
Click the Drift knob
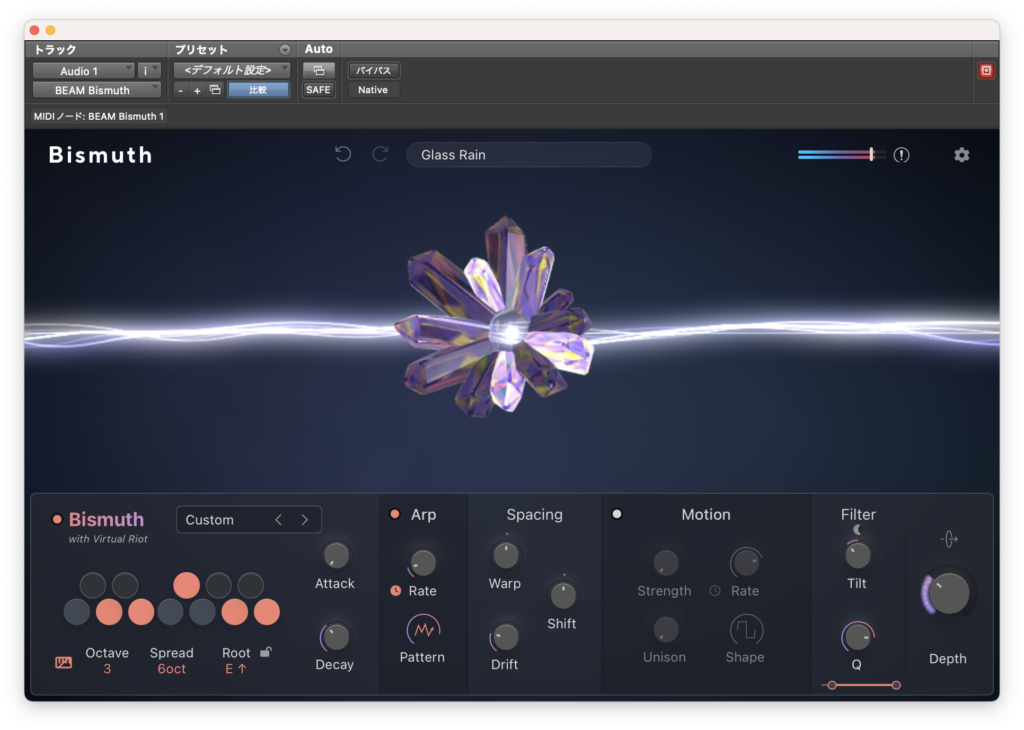click(x=505, y=637)
